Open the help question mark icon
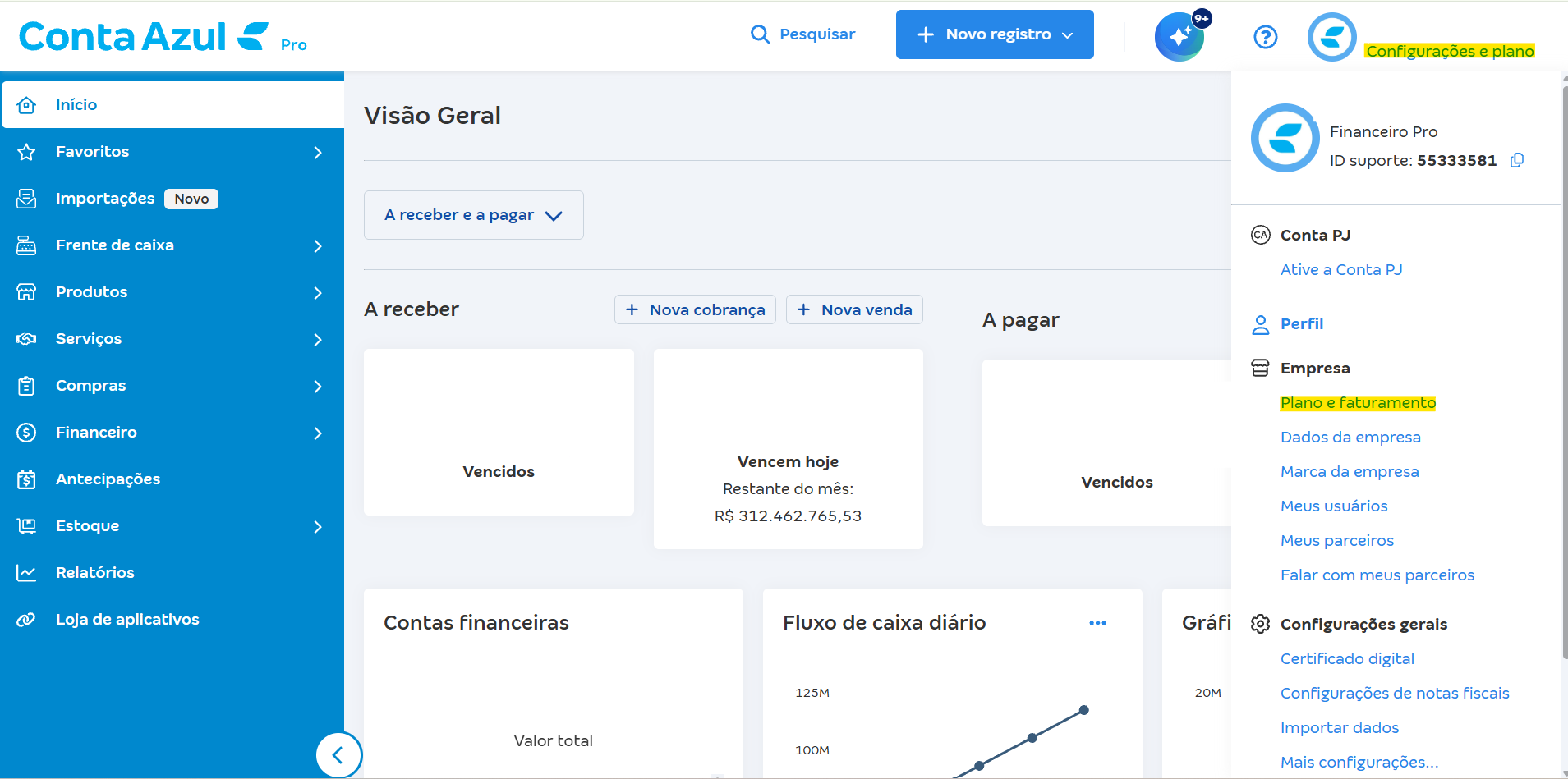 (x=1266, y=37)
